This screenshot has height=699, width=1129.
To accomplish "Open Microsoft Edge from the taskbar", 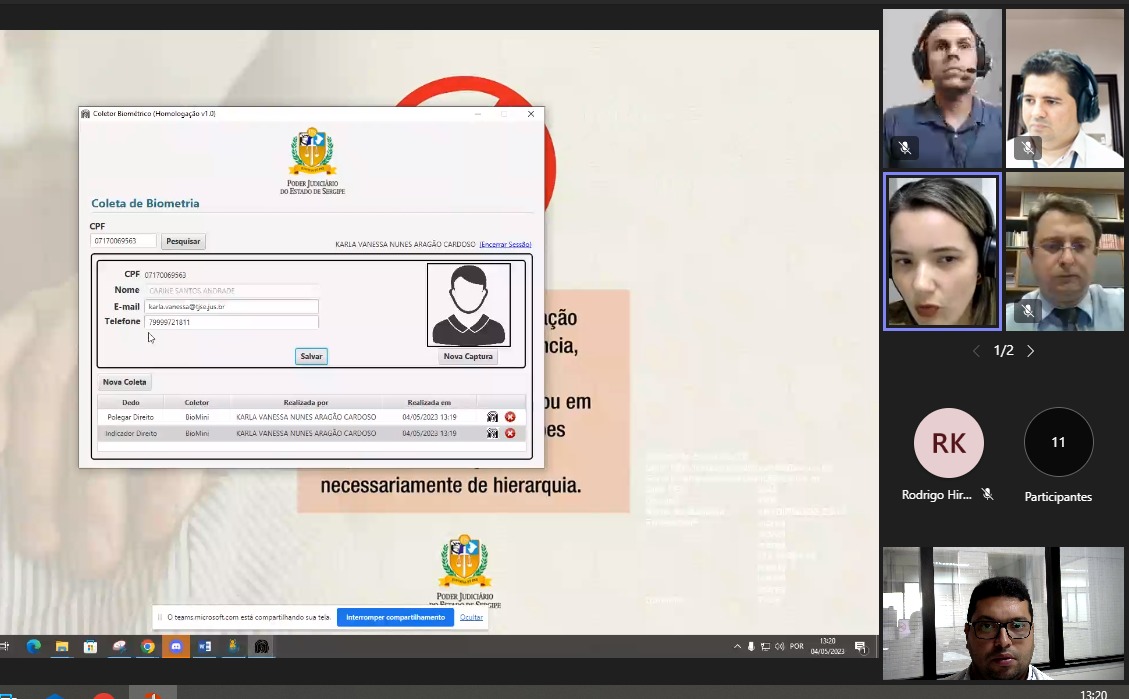I will point(33,647).
